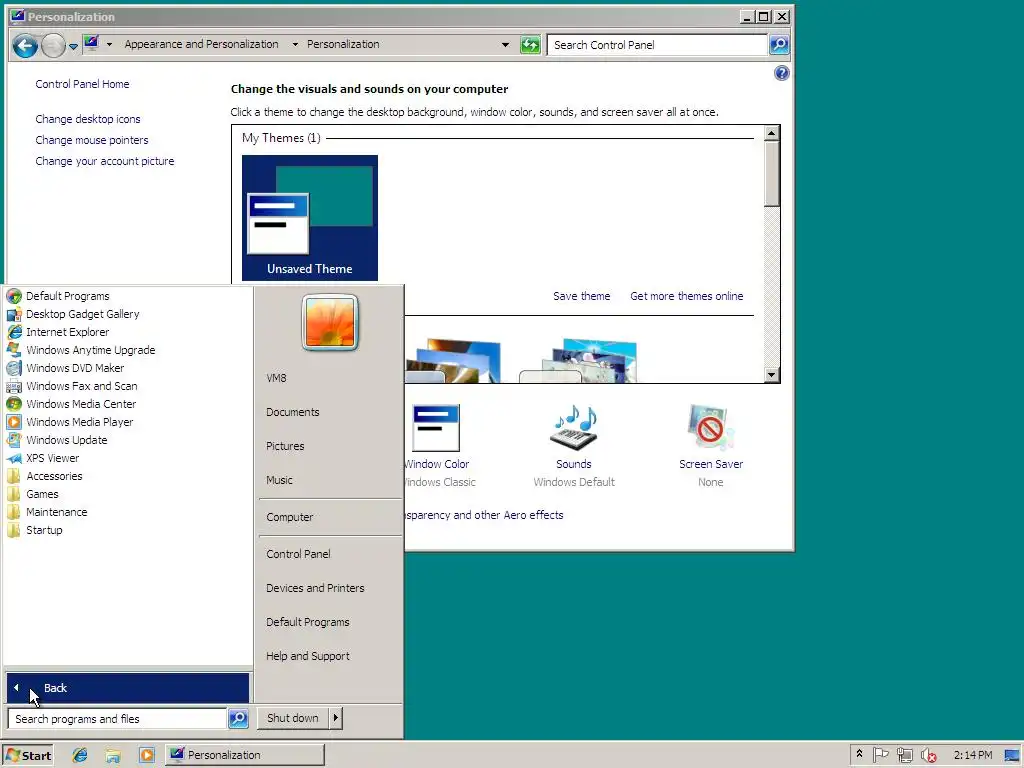Open Music from the Start menu
Screen dimensions: 1024x768
pyautogui.click(x=279, y=480)
